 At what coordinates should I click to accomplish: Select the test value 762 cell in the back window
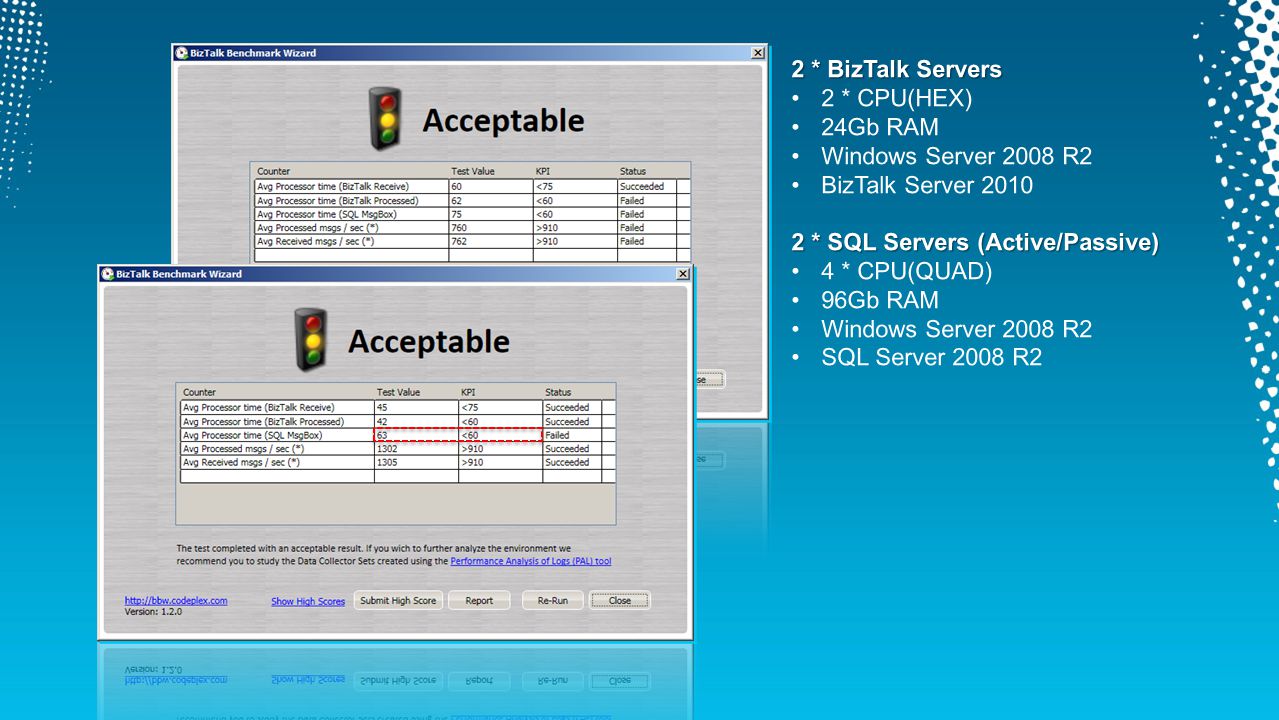[490, 241]
